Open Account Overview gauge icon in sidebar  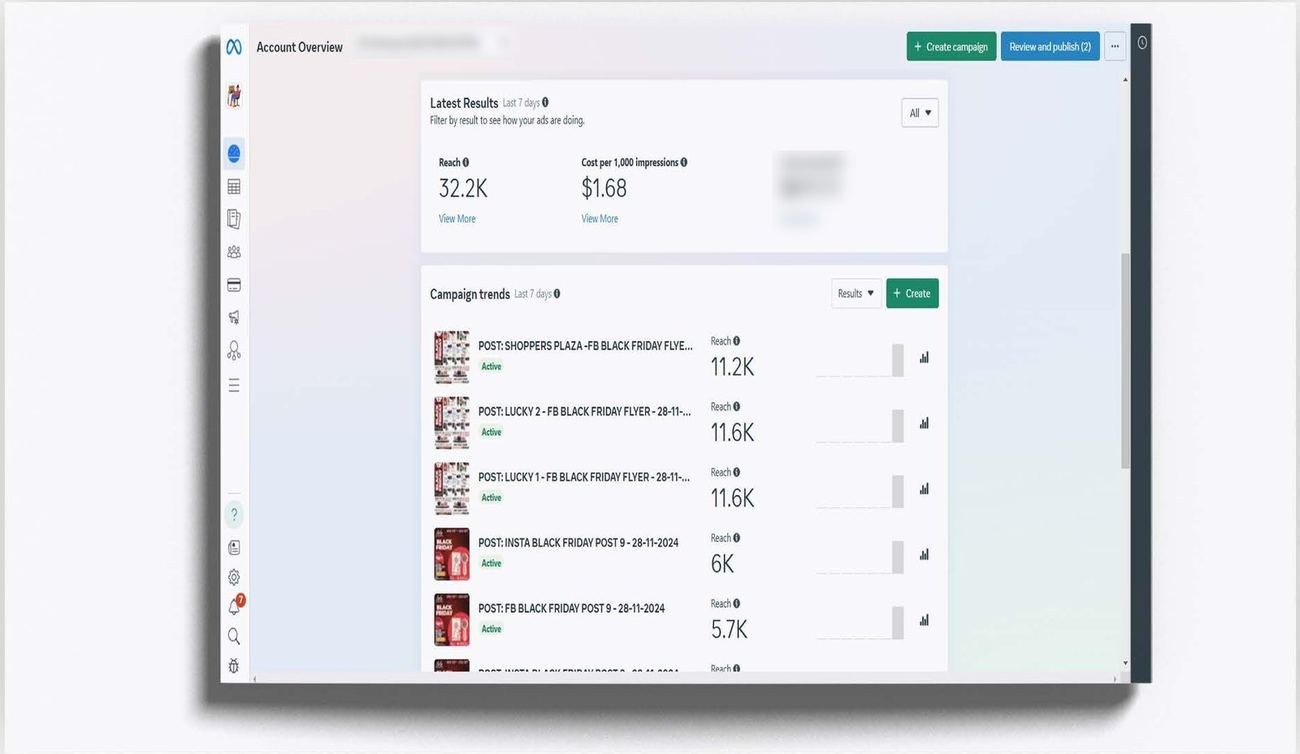tap(234, 154)
